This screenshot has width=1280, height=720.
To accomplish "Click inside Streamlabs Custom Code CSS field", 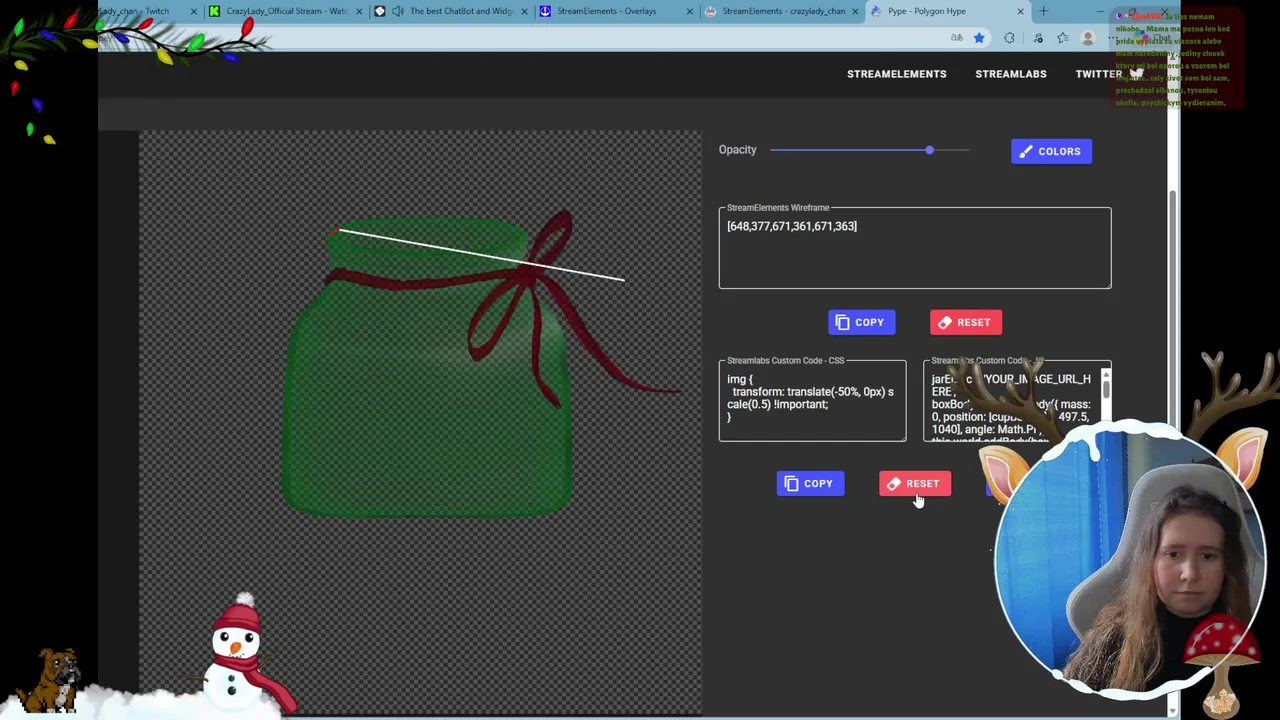I will tap(812, 401).
